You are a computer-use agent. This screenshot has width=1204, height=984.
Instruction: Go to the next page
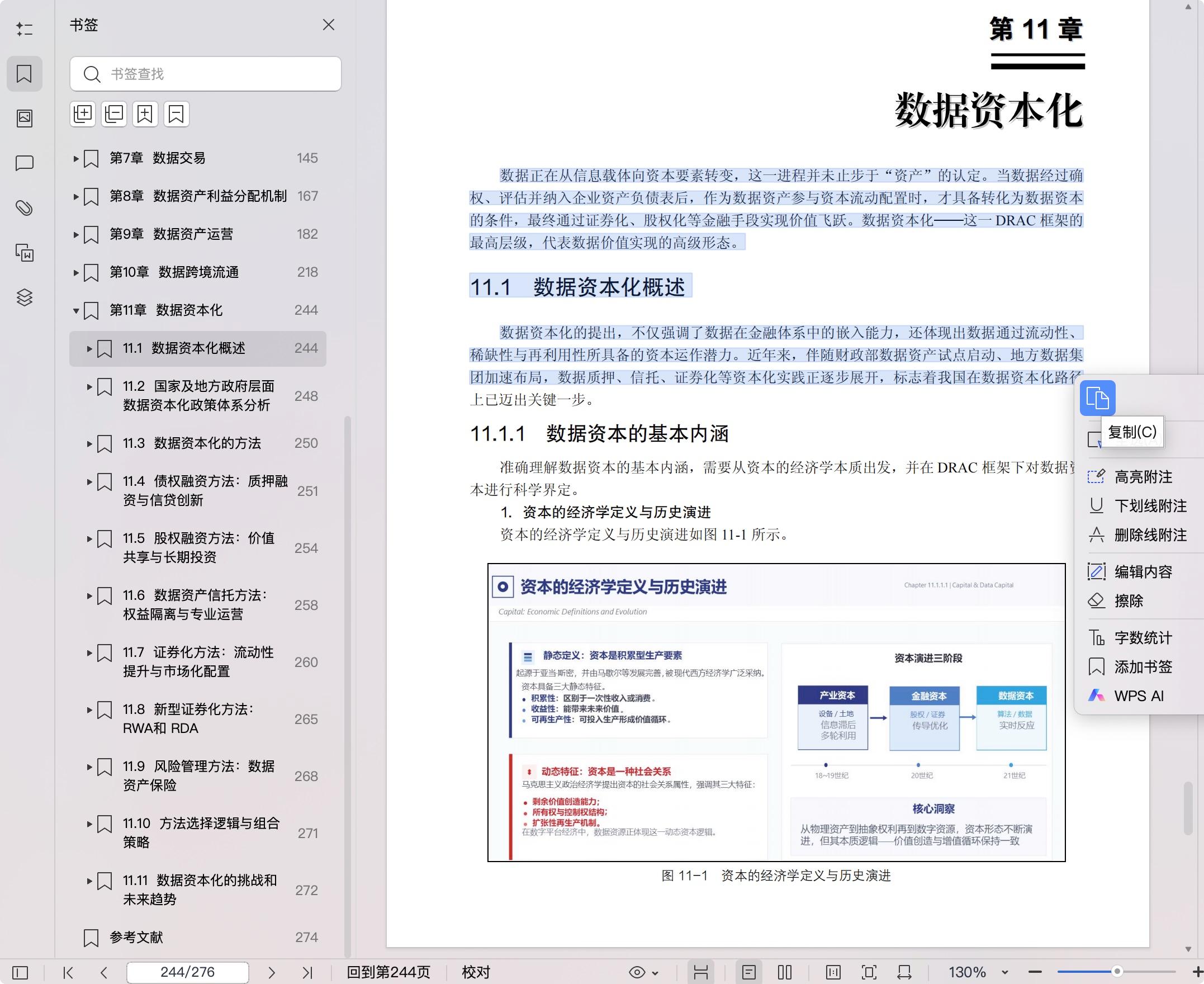tap(272, 973)
